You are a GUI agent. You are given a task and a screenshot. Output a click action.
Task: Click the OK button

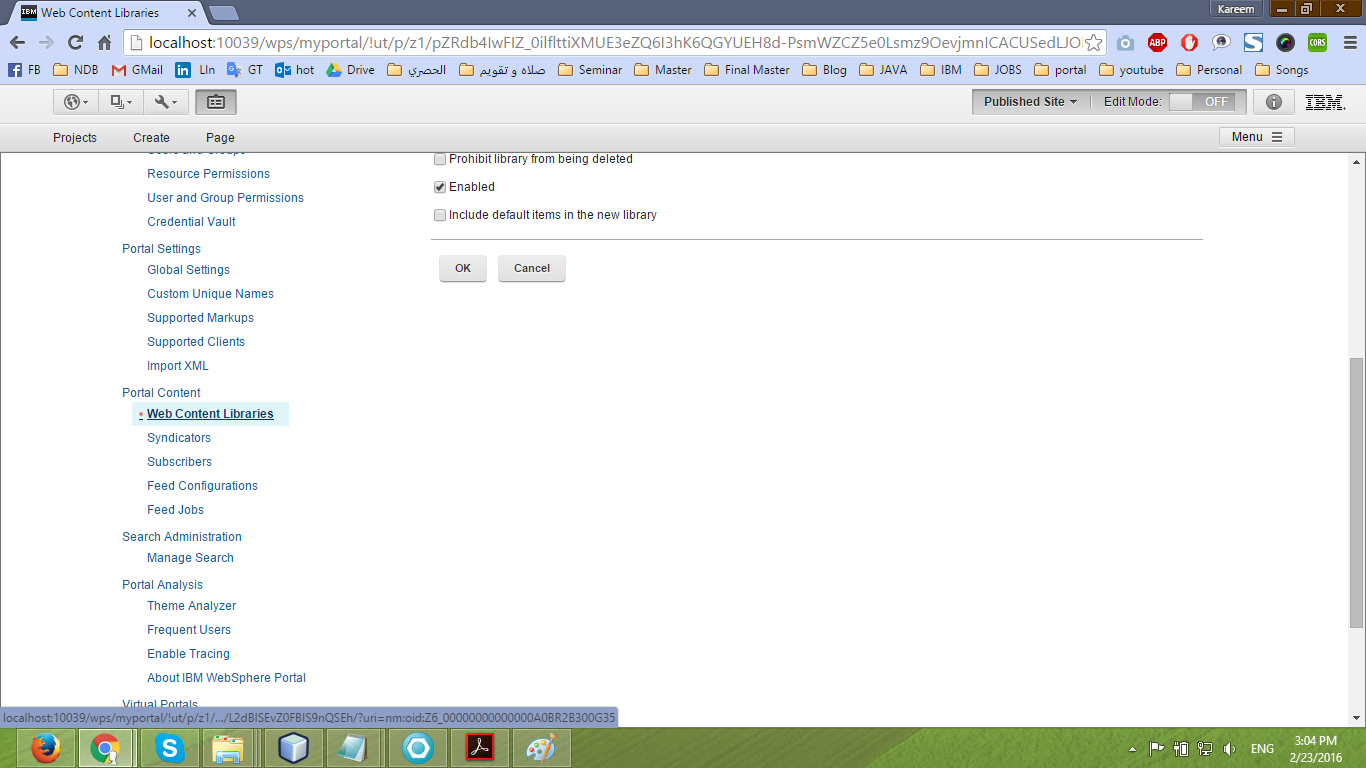click(461, 268)
